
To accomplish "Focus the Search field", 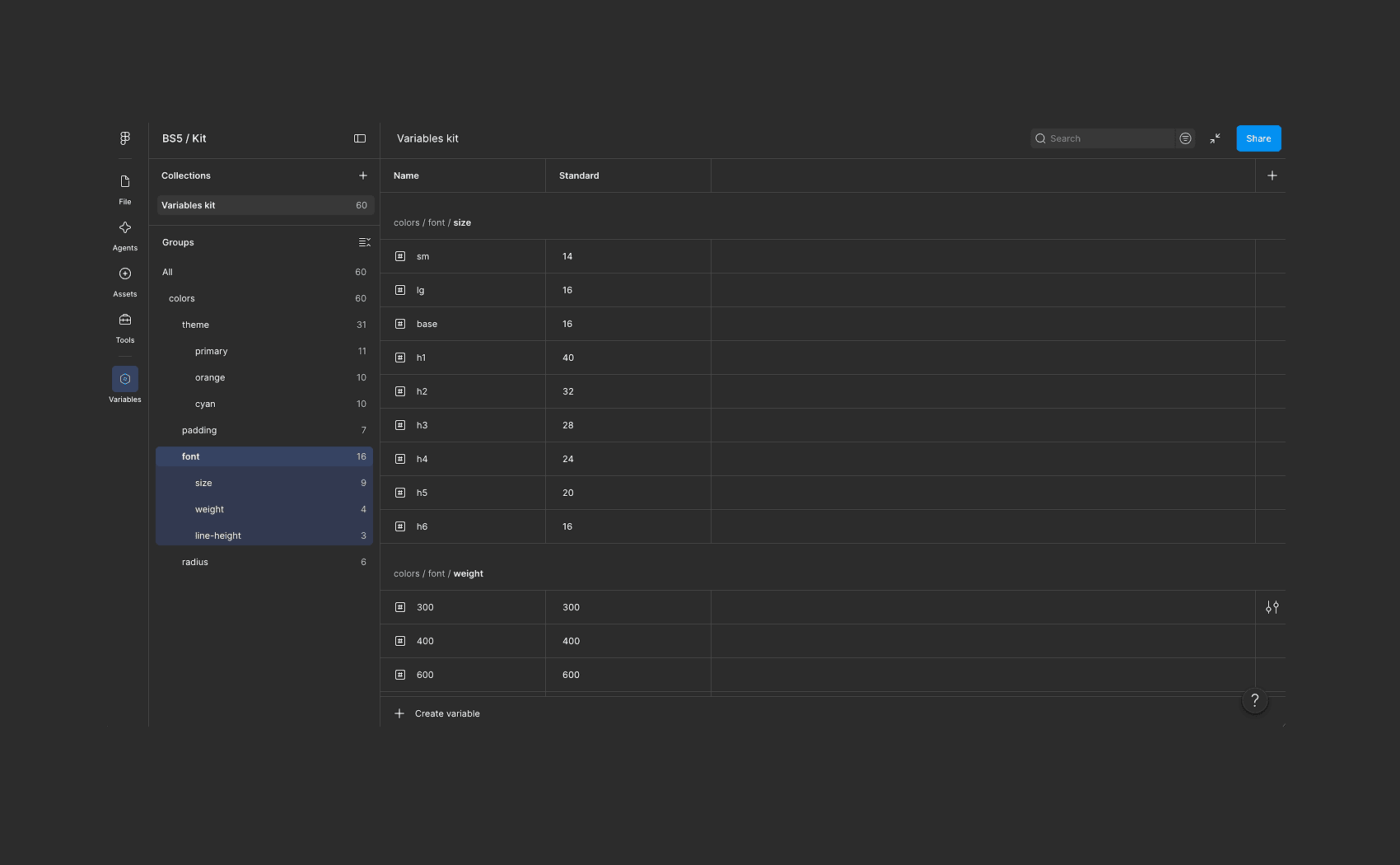I will (1102, 138).
